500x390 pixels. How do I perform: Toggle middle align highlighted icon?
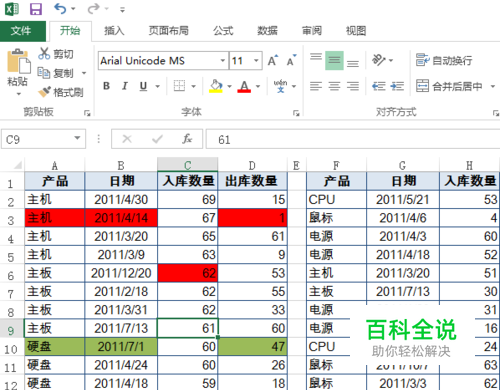click(334, 60)
